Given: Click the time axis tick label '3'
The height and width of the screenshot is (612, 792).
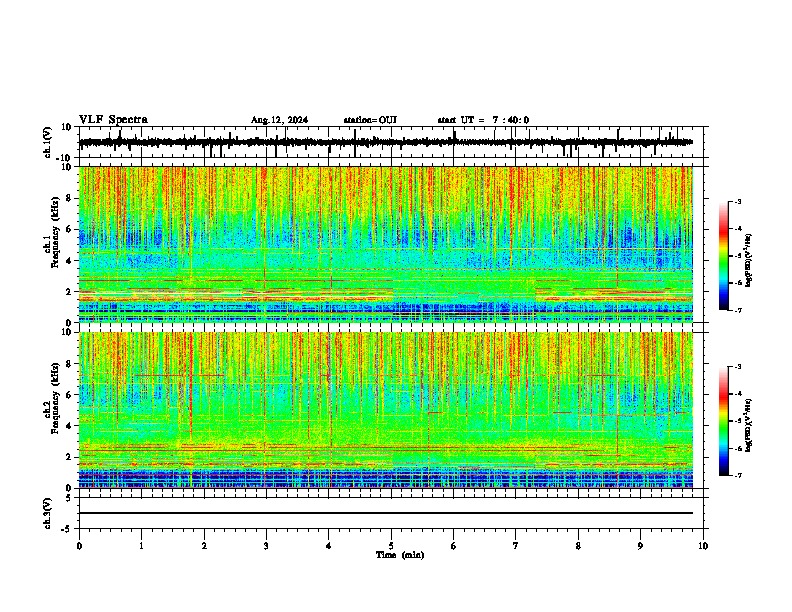Looking at the screenshot, I should tap(266, 546).
